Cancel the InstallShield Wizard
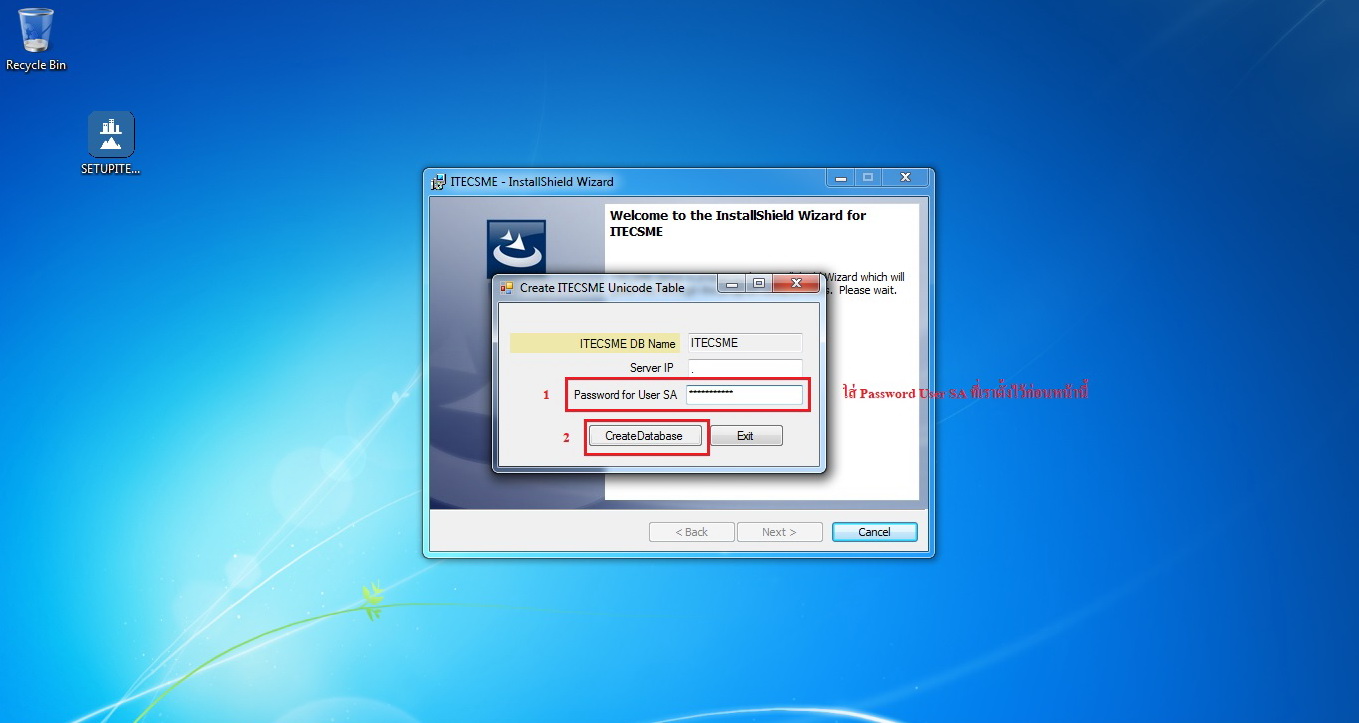The height and width of the screenshot is (723, 1359). [x=874, y=532]
